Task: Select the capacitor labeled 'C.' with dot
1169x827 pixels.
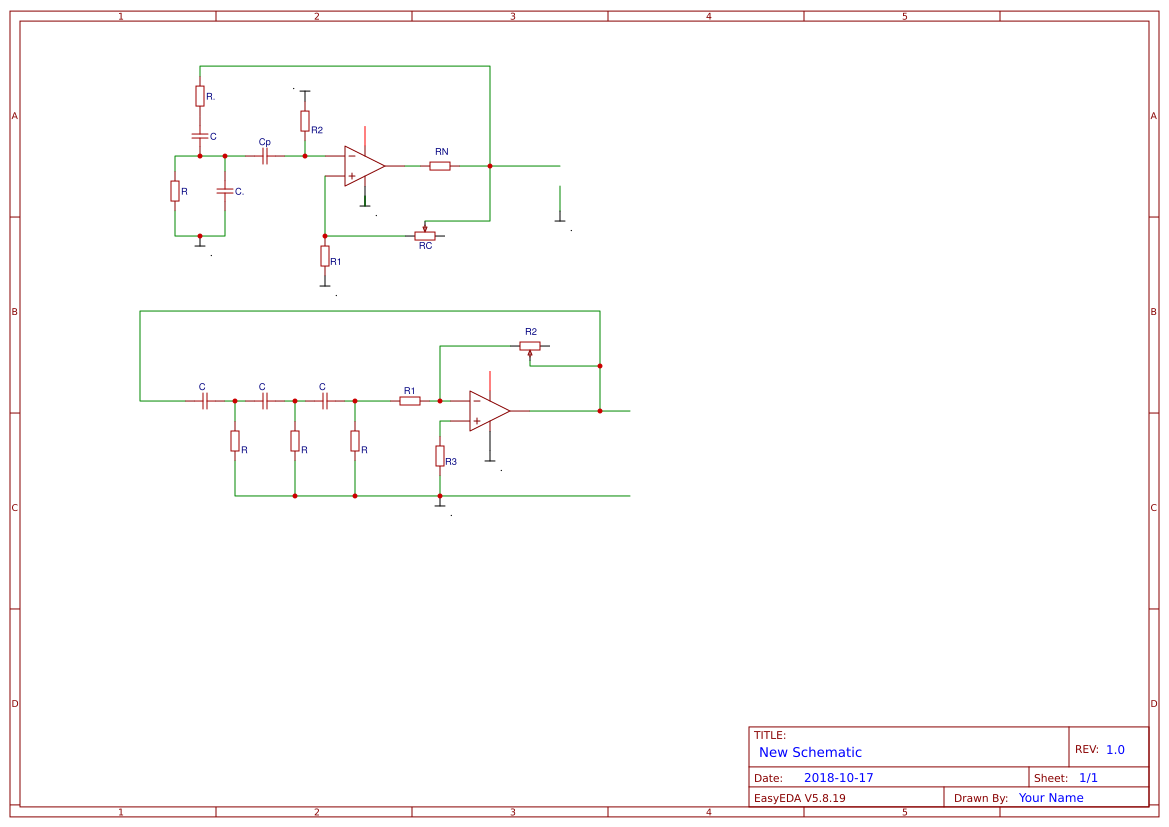Action: click(224, 191)
